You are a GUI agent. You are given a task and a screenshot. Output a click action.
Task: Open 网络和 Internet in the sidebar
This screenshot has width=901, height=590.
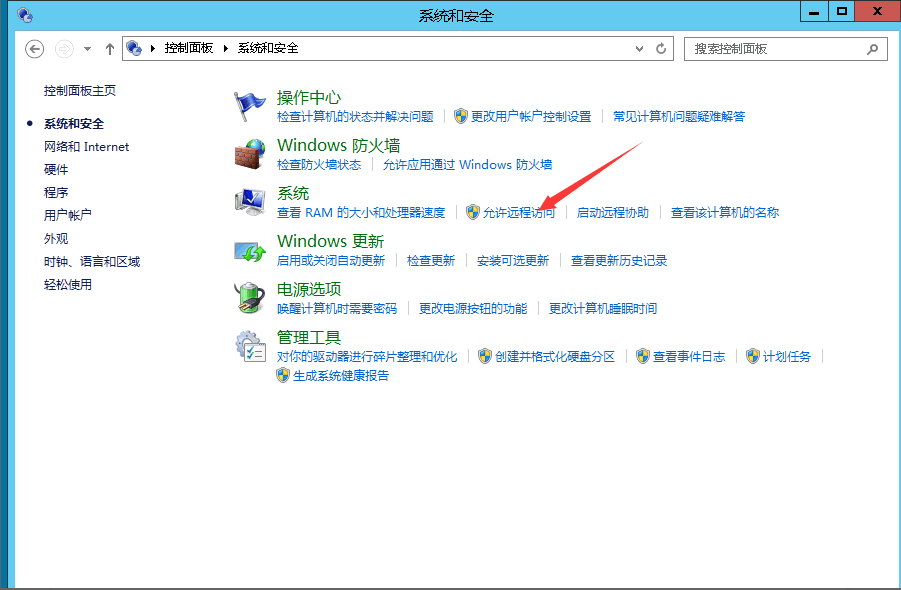click(x=86, y=147)
